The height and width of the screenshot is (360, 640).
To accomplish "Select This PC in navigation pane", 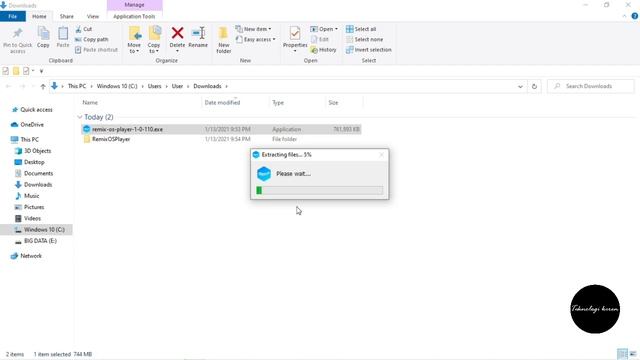I will [x=25, y=140].
